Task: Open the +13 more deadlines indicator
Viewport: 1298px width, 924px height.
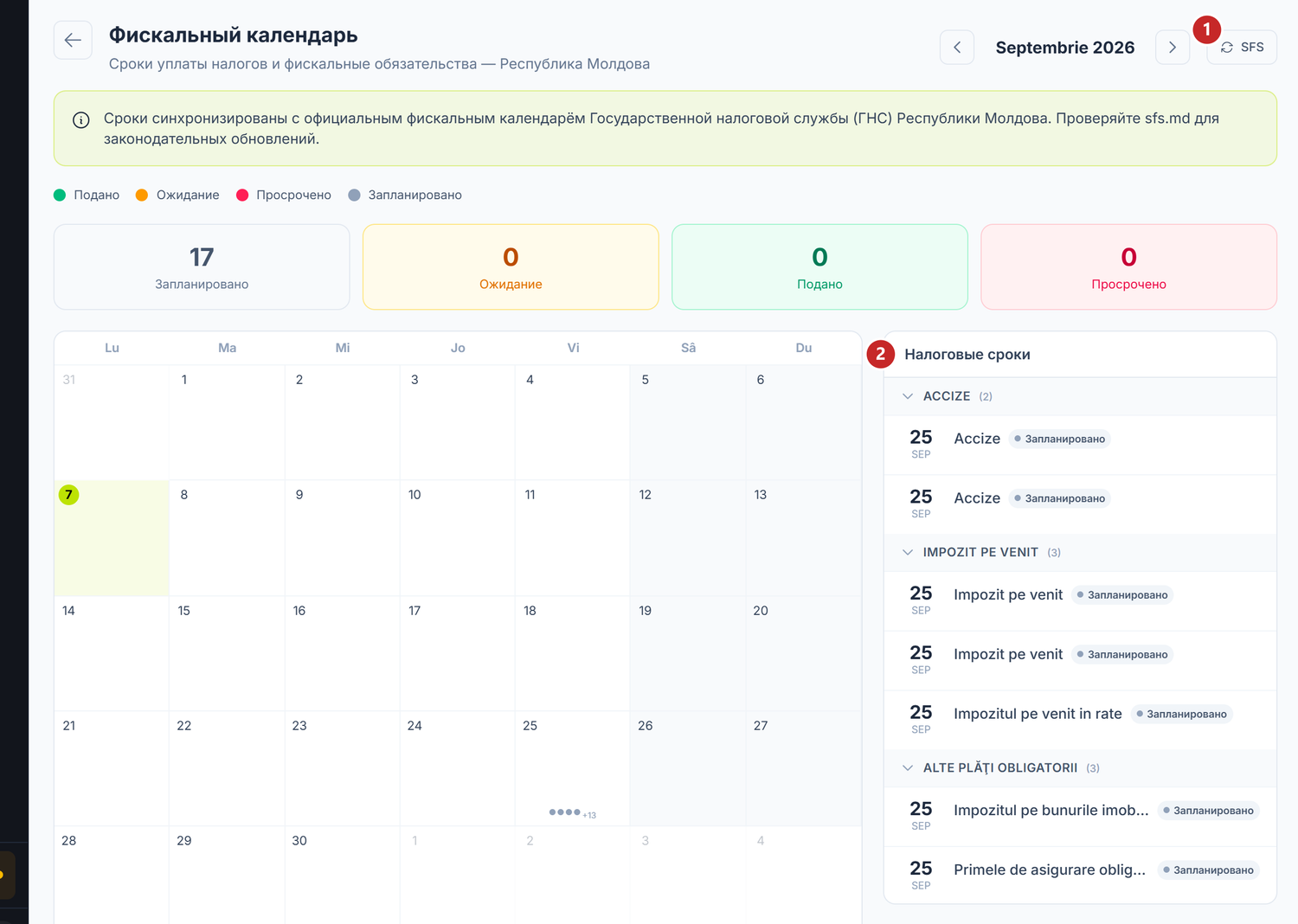Action: [x=589, y=815]
